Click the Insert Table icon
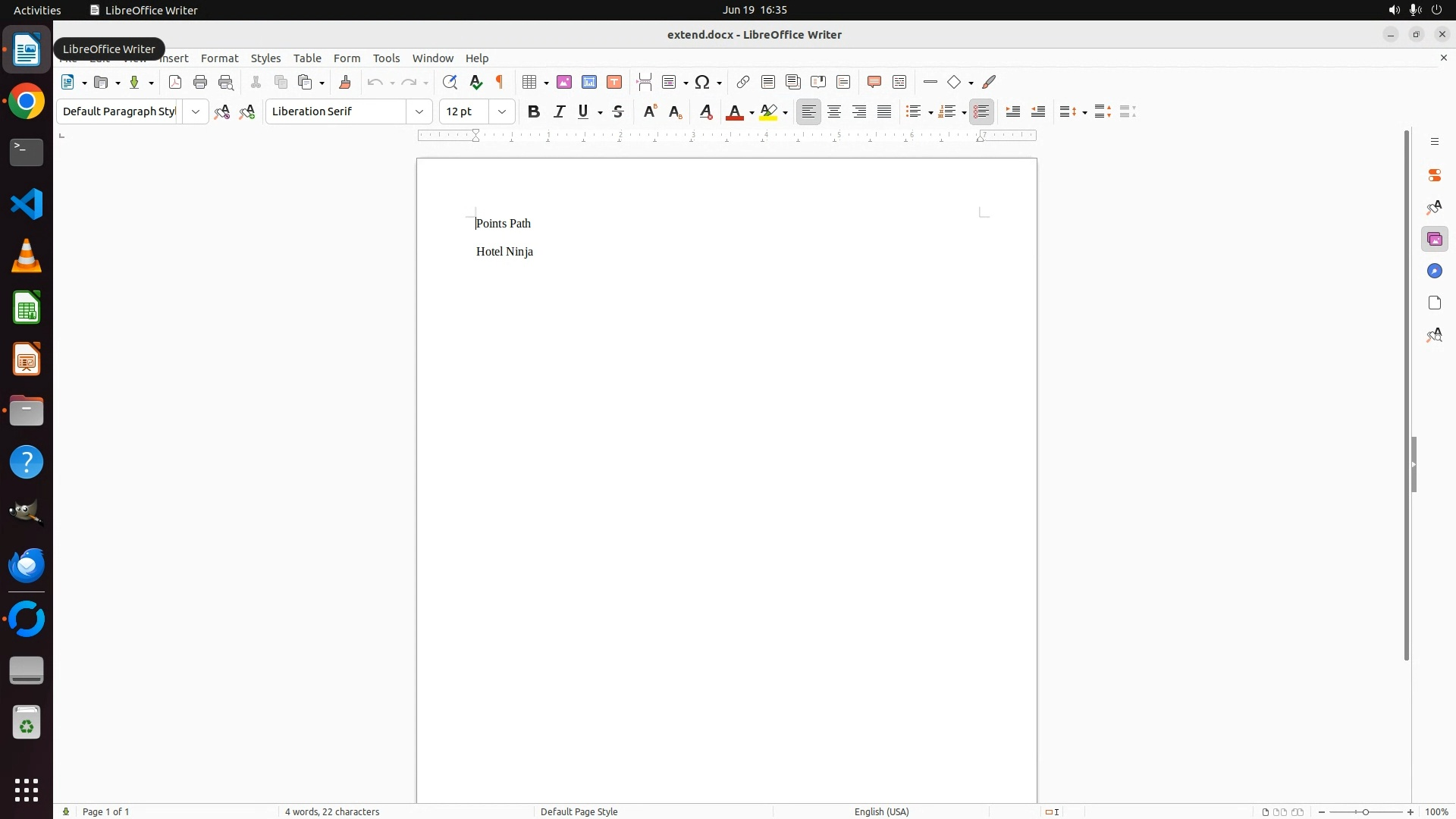The height and width of the screenshot is (819, 1456). [x=530, y=82]
